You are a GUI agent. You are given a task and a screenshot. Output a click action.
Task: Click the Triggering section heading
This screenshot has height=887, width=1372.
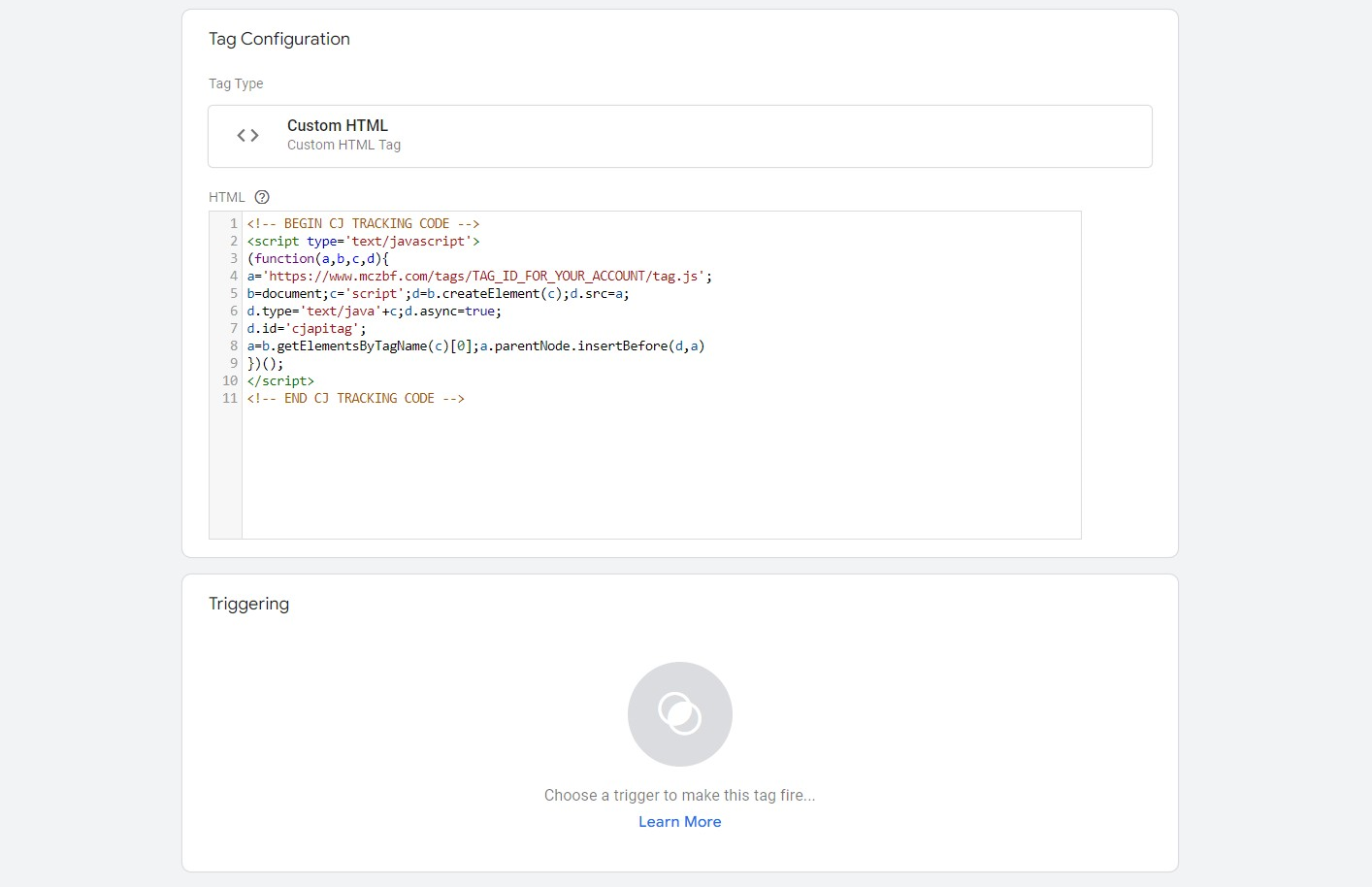[249, 604]
